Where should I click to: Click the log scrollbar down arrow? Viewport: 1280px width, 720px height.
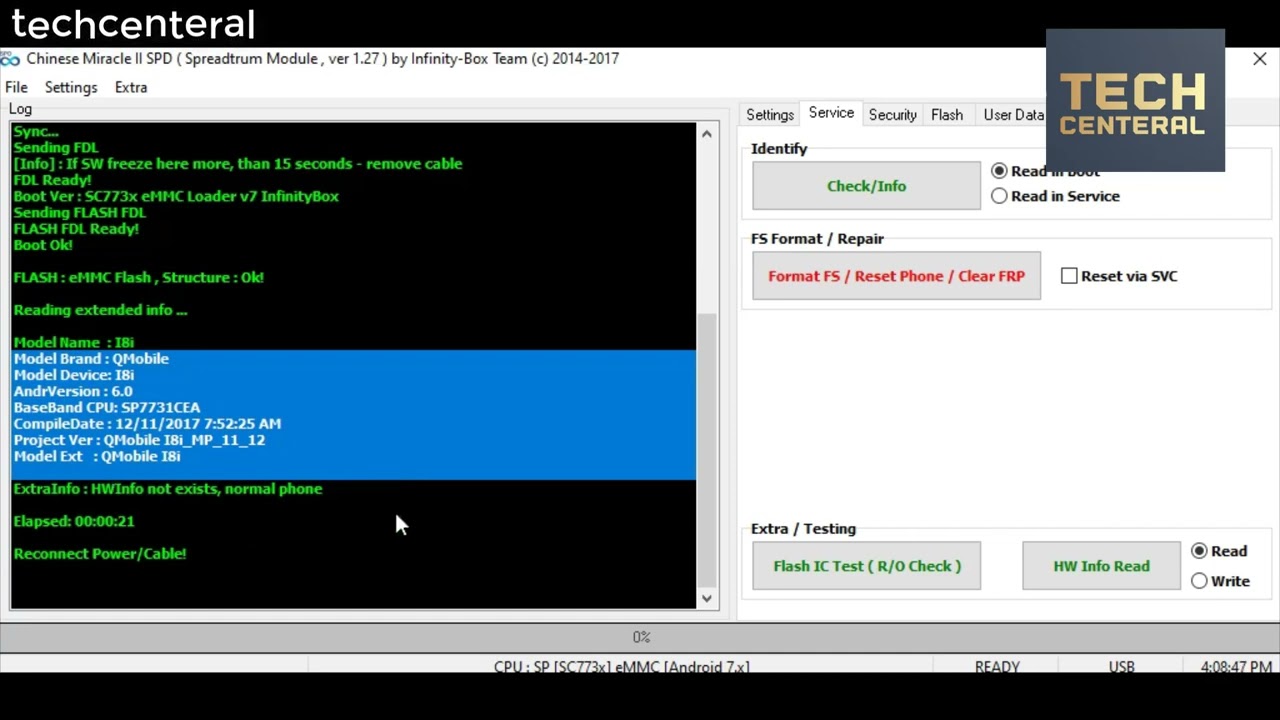(707, 598)
